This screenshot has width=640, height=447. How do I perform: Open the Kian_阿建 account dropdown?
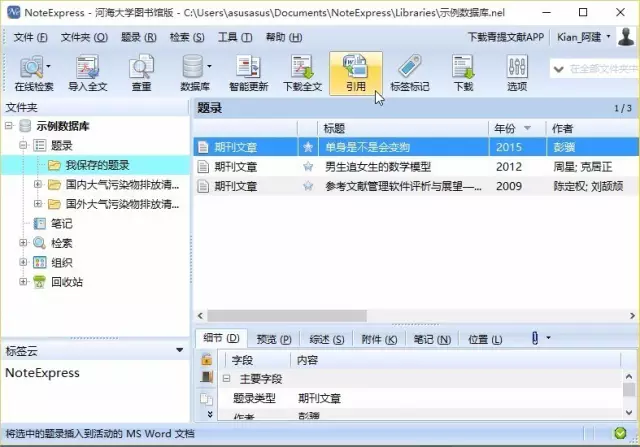pos(608,37)
